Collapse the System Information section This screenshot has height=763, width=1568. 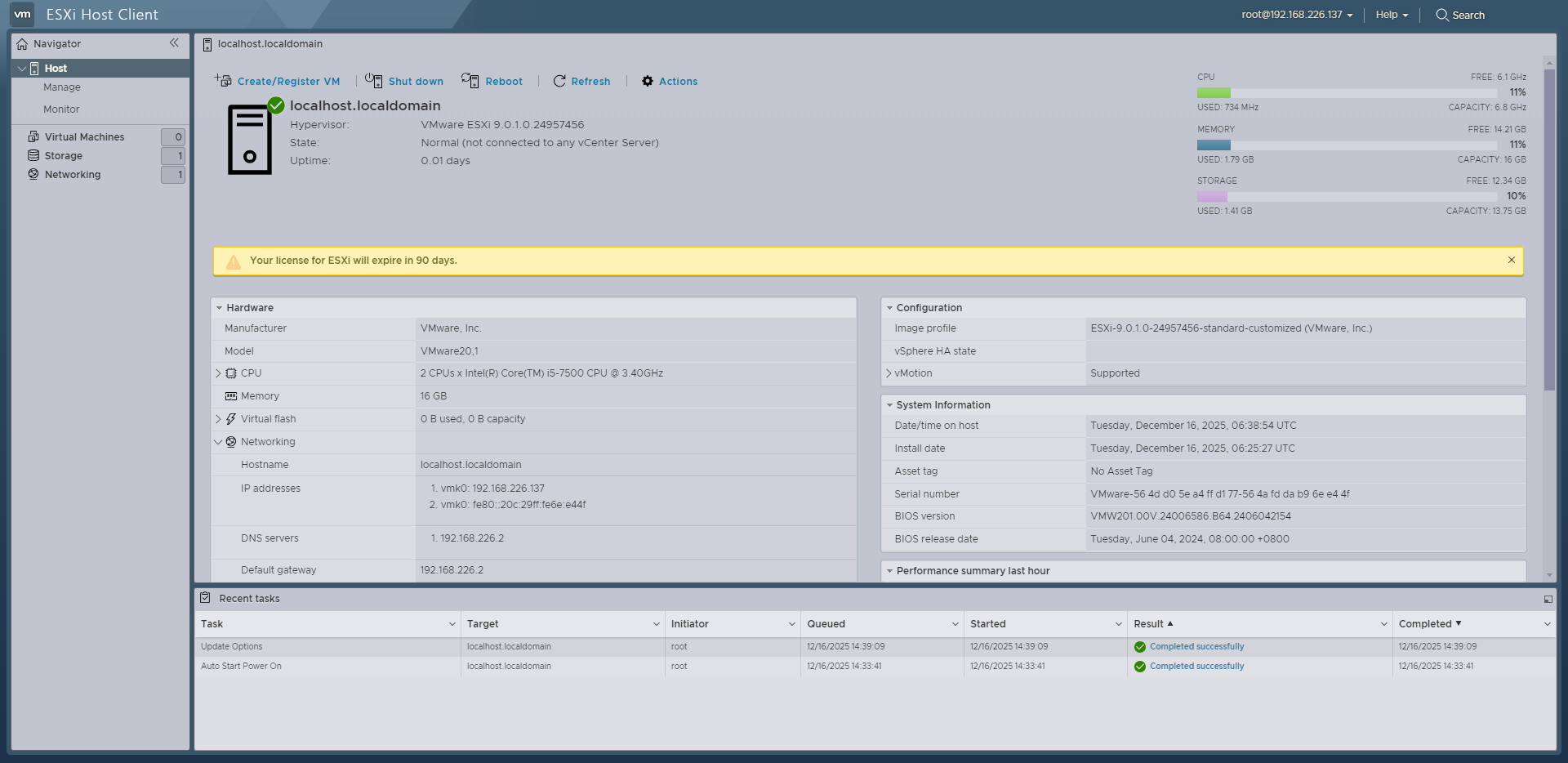pyautogui.click(x=889, y=404)
